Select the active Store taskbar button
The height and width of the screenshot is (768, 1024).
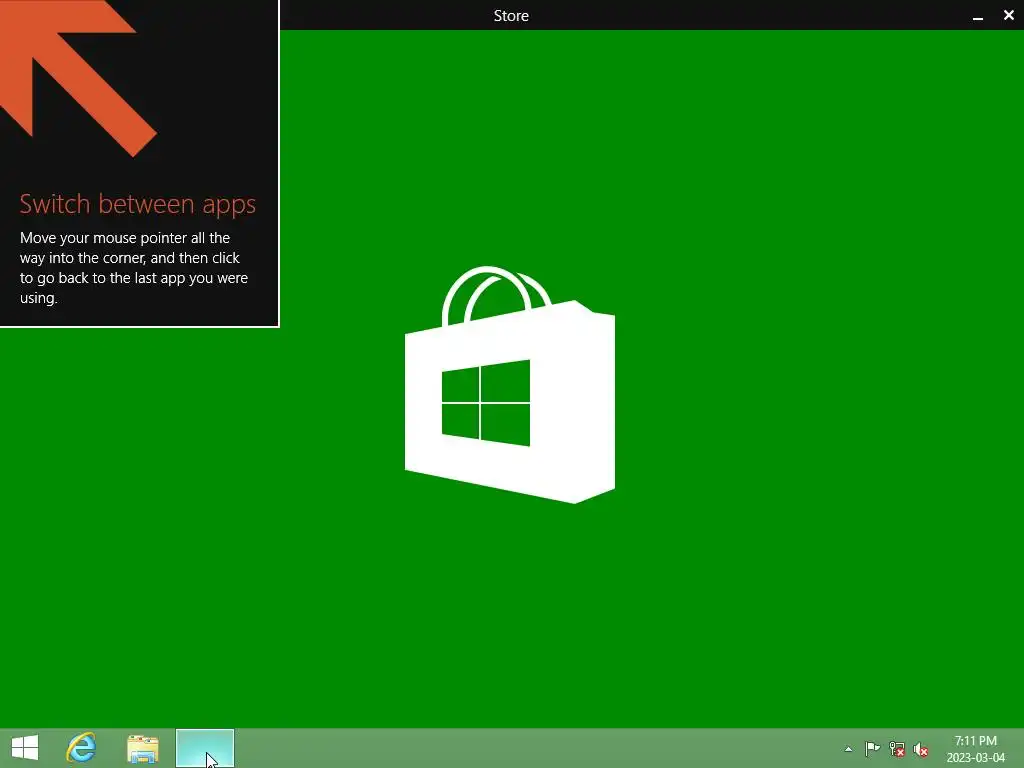click(x=205, y=748)
